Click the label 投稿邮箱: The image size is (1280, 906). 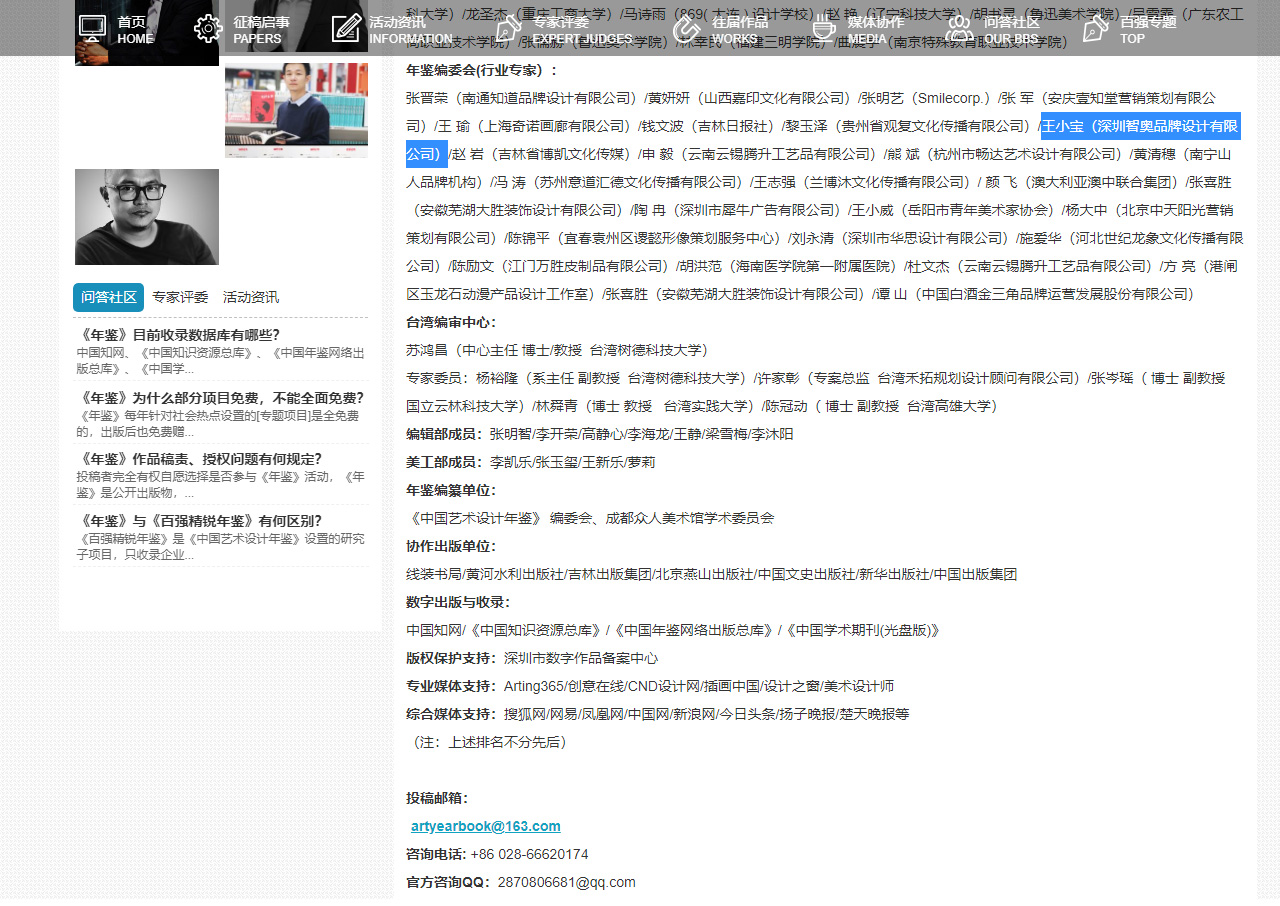coord(437,798)
